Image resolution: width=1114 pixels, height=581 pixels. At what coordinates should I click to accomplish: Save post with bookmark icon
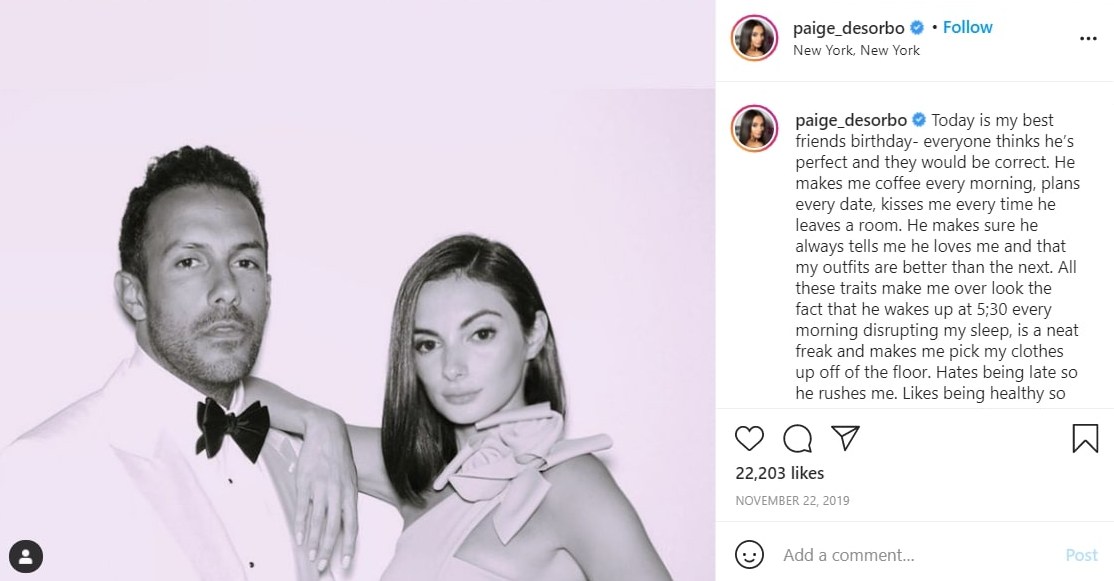(x=1085, y=438)
